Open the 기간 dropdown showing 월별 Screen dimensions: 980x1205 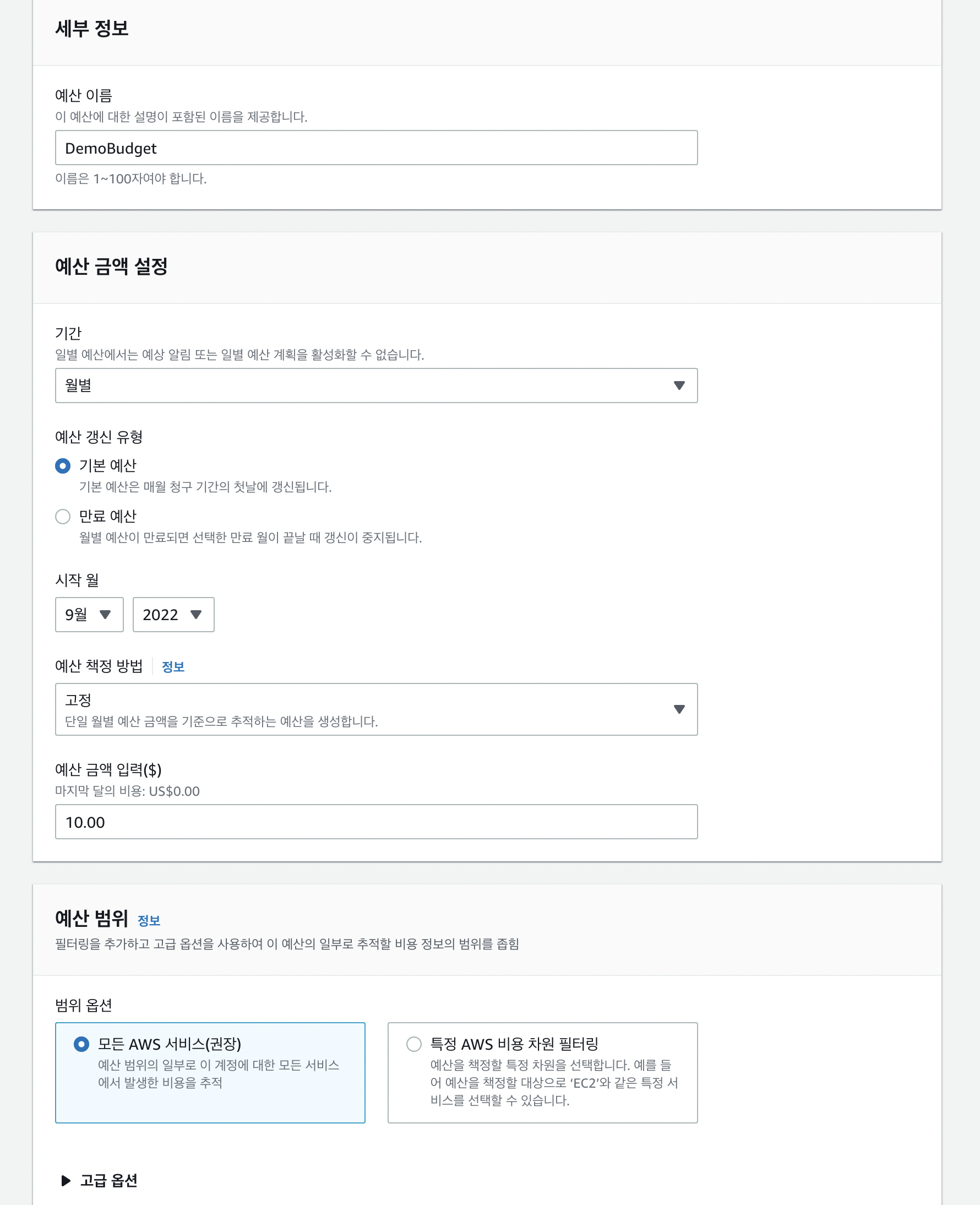[x=376, y=386]
